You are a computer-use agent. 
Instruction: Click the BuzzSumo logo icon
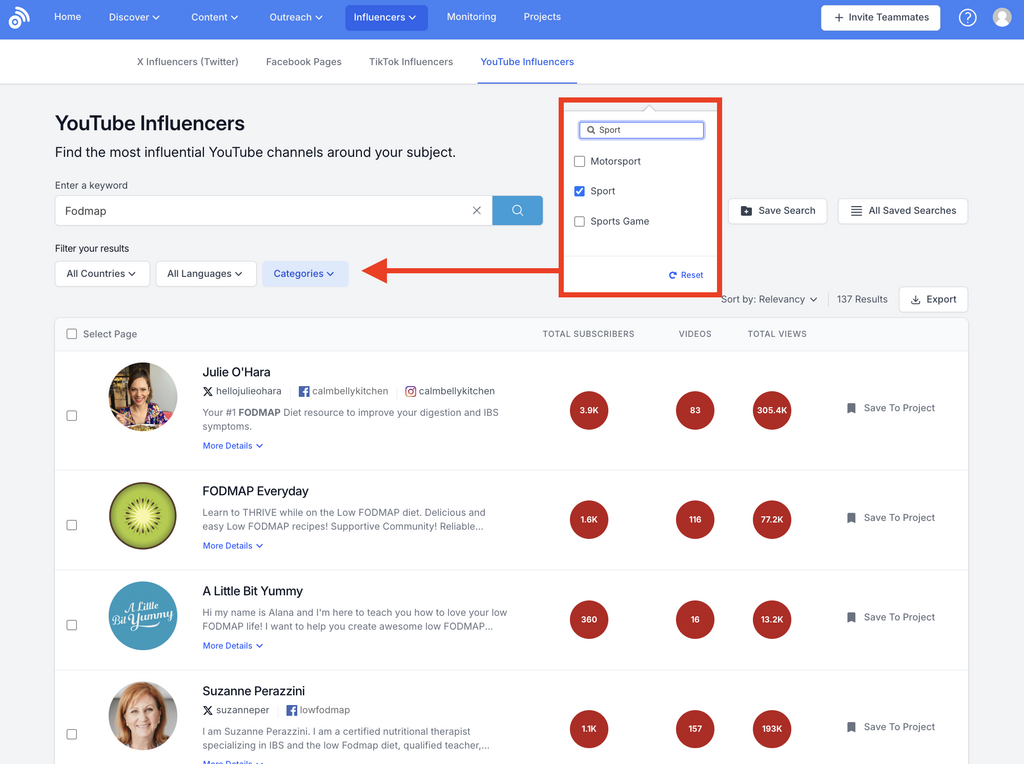click(19, 18)
